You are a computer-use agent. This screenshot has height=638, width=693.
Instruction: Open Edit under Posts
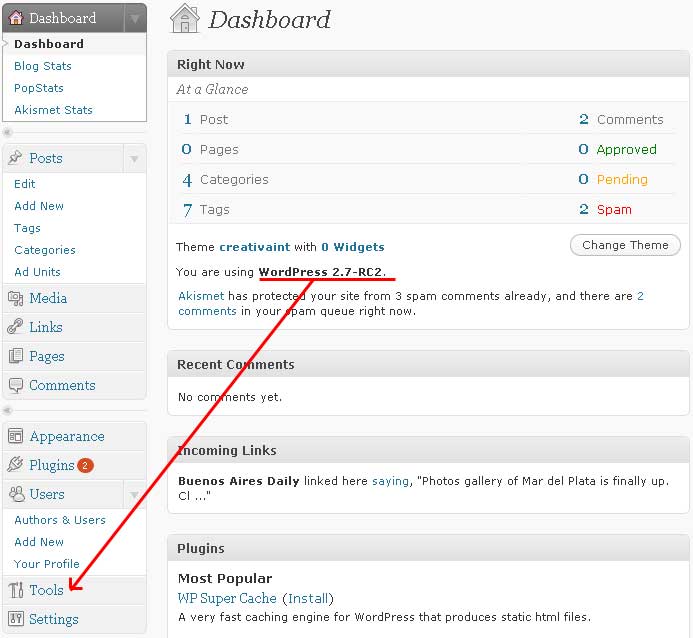click(x=24, y=184)
